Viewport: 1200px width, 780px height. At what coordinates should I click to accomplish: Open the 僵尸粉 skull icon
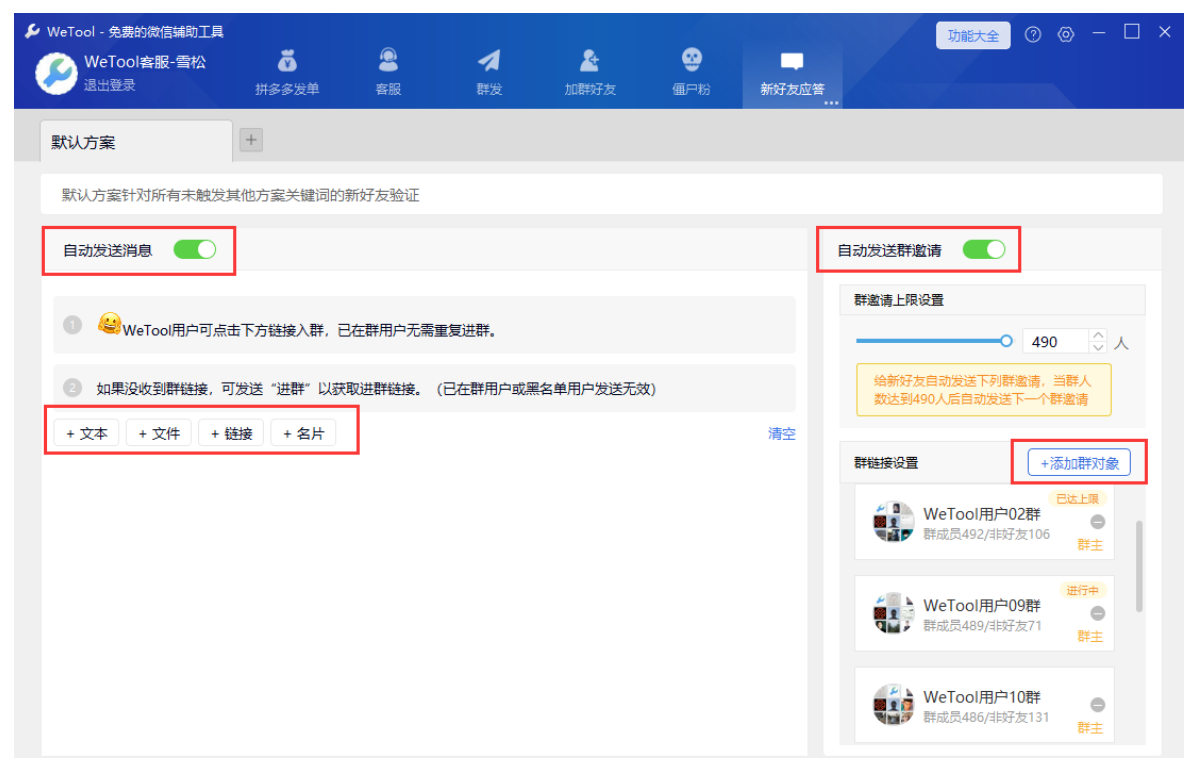click(x=691, y=61)
